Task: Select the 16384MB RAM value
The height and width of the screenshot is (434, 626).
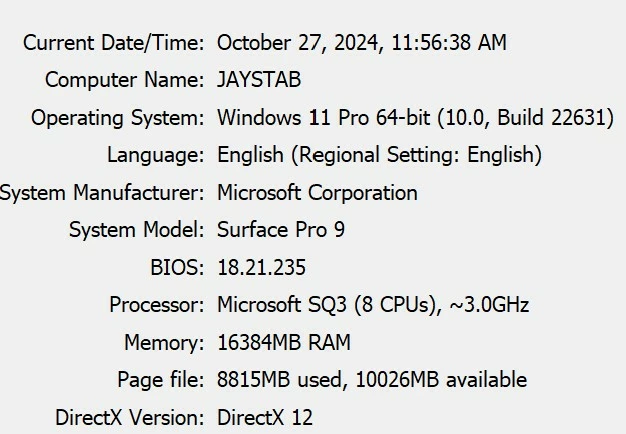Action: point(284,343)
